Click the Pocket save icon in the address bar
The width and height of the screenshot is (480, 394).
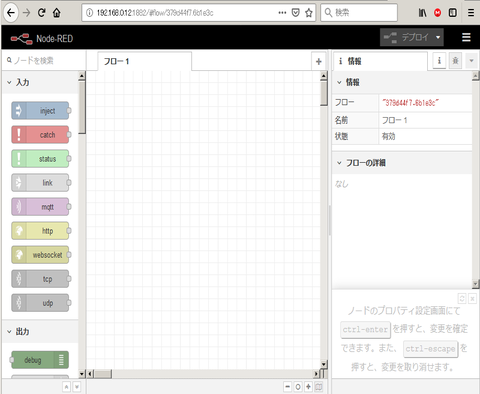tap(295, 13)
